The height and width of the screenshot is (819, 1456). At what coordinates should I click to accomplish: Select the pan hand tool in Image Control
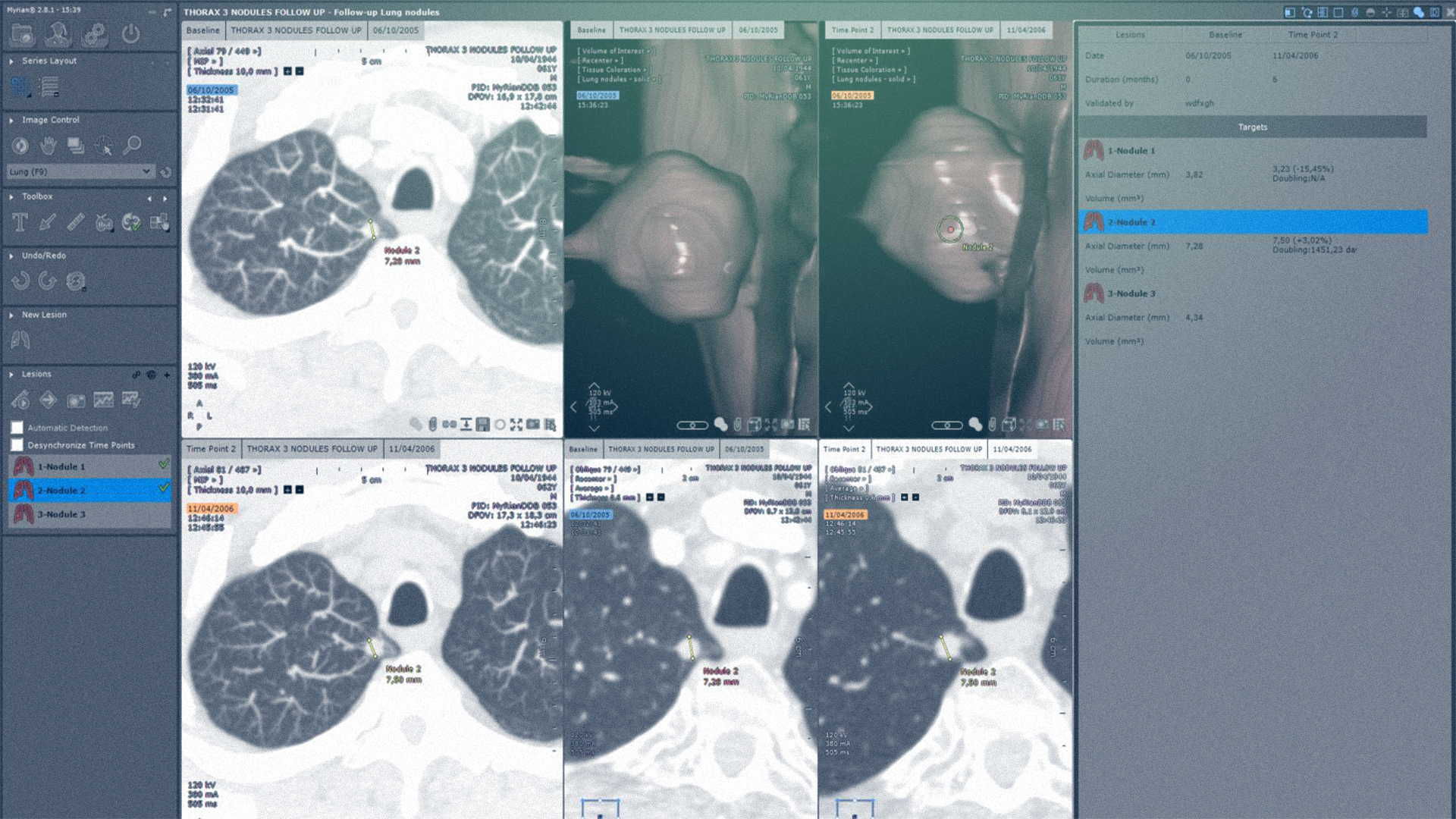click(x=47, y=144)
